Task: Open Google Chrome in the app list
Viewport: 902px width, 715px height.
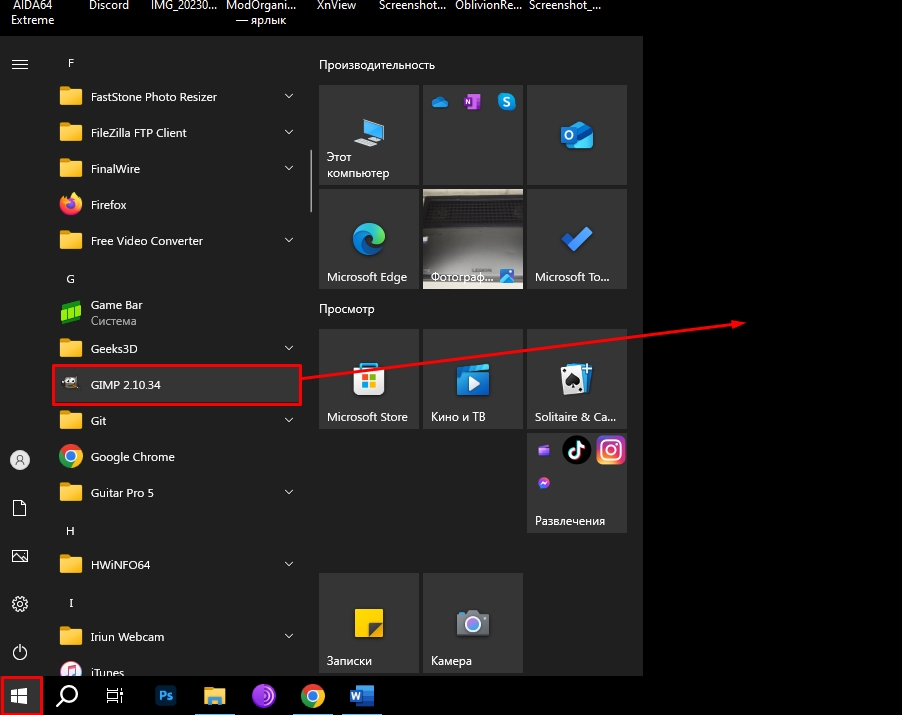Action: tap(177, 457)
